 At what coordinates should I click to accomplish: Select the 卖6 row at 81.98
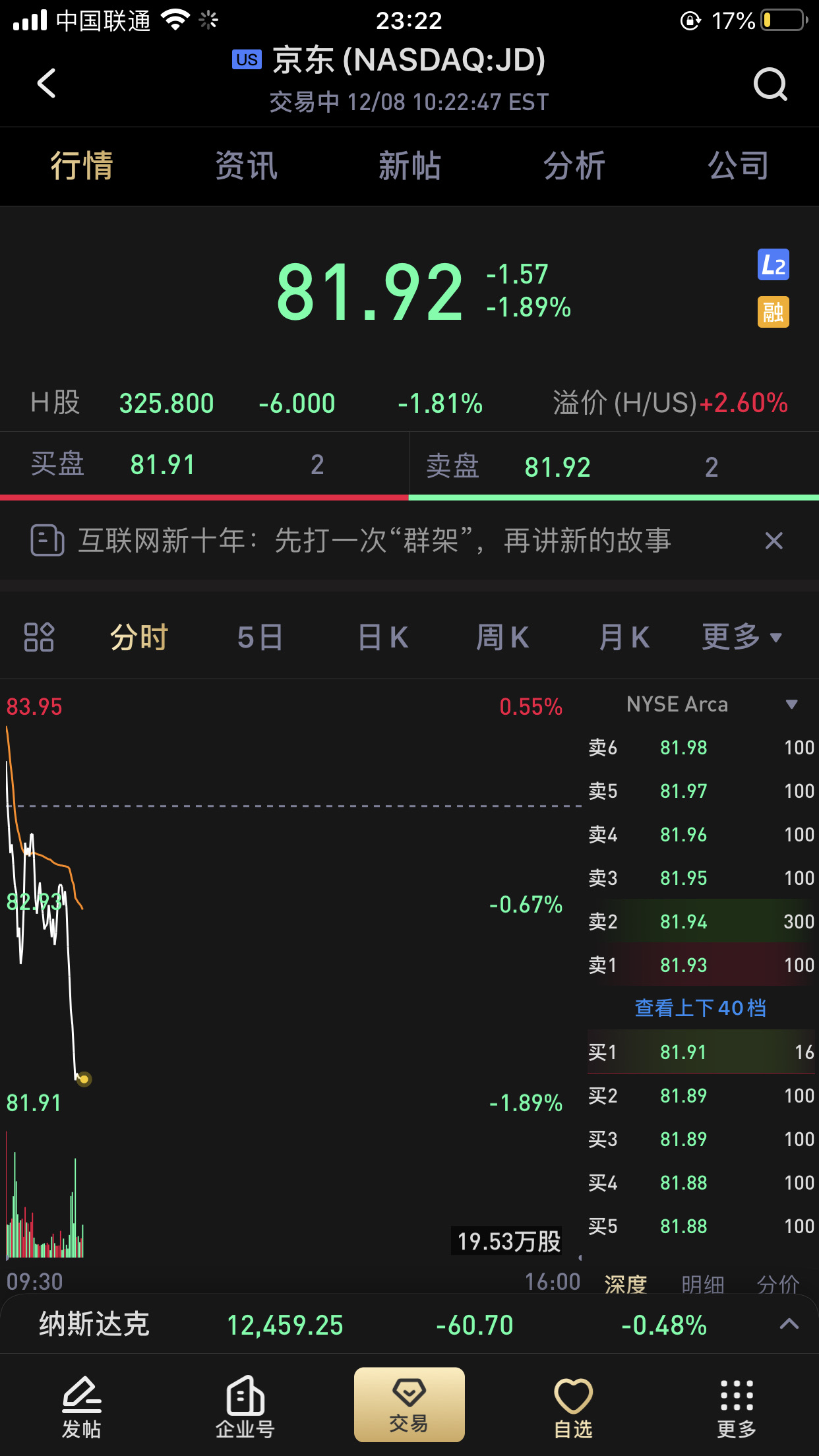pyautogui.click(x=701, y=747)
